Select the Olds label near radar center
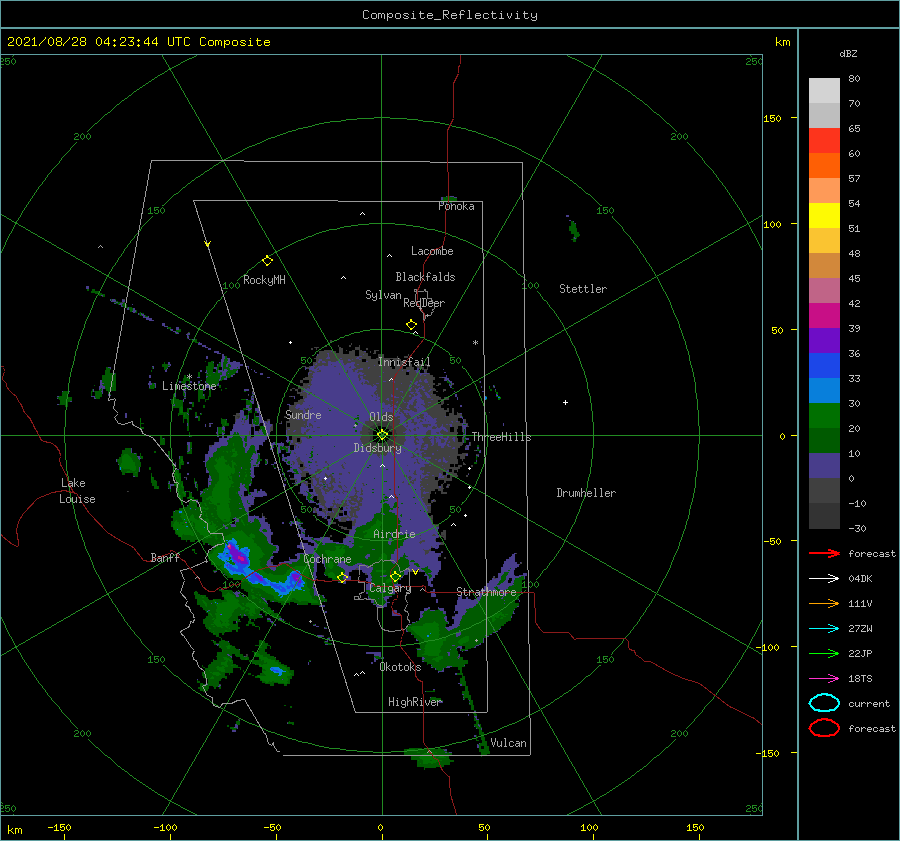The image size is (900, 841). point(381,417)
